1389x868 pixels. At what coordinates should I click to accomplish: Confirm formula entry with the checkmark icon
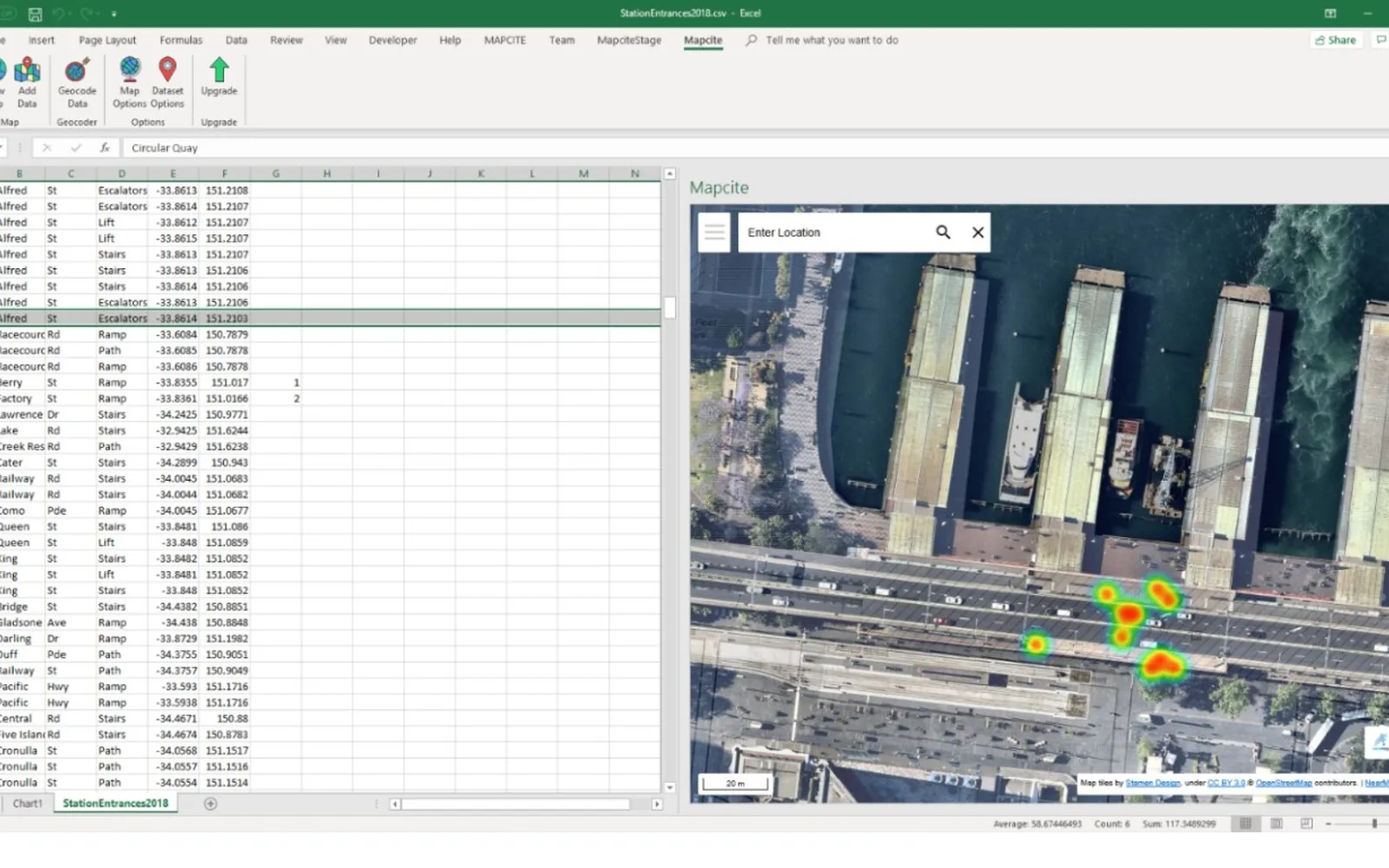[x=76, y=148]
